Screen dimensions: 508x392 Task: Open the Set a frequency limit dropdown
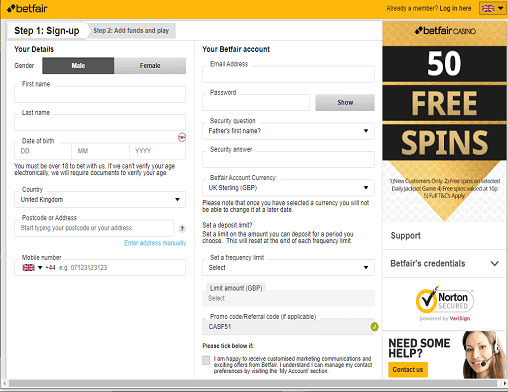288,267
